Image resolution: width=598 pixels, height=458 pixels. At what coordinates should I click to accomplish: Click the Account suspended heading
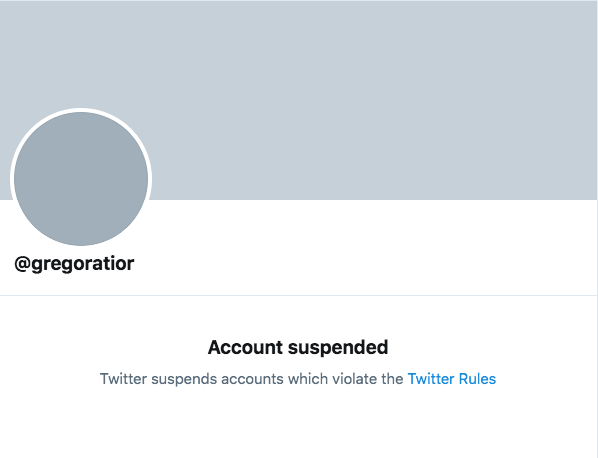[x=298, y=347]
